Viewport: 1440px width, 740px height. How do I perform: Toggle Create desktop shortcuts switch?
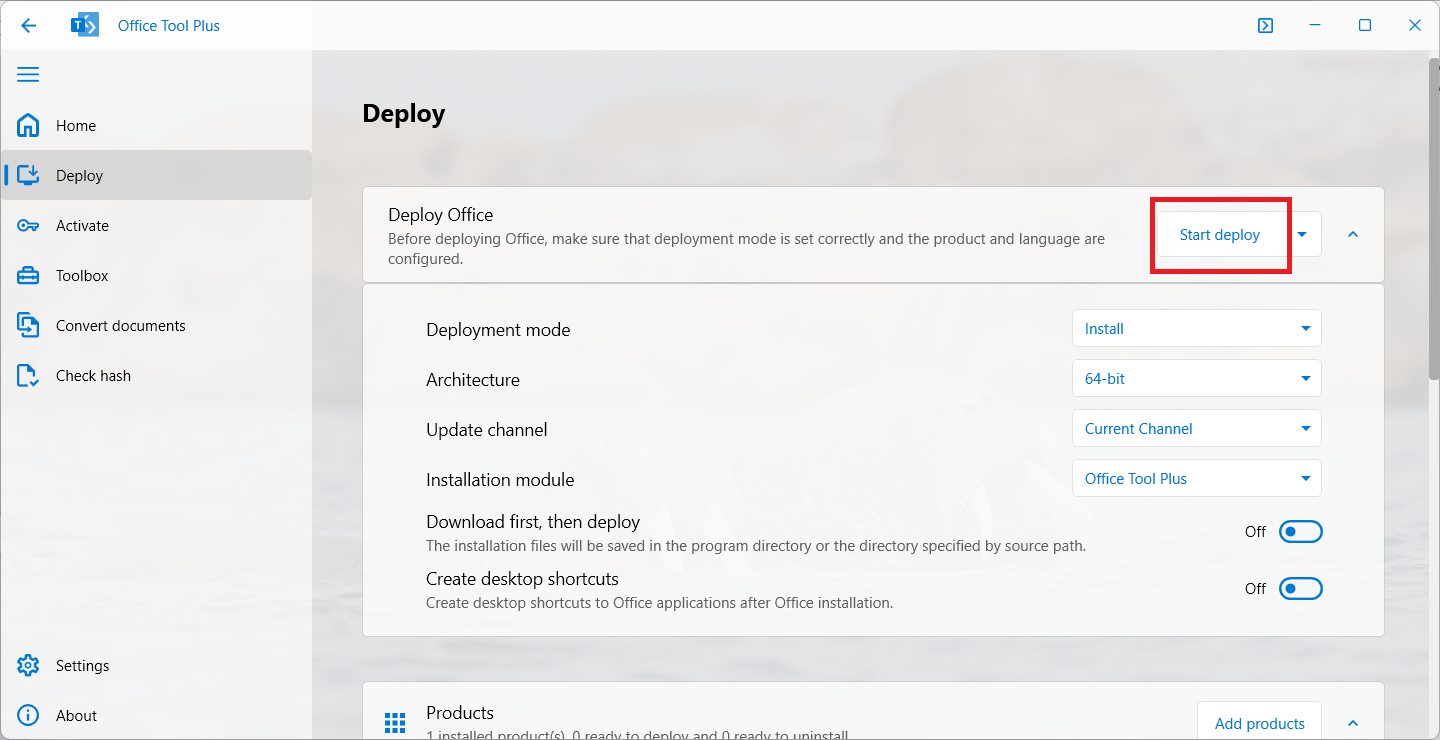[x=1301, y=589]
